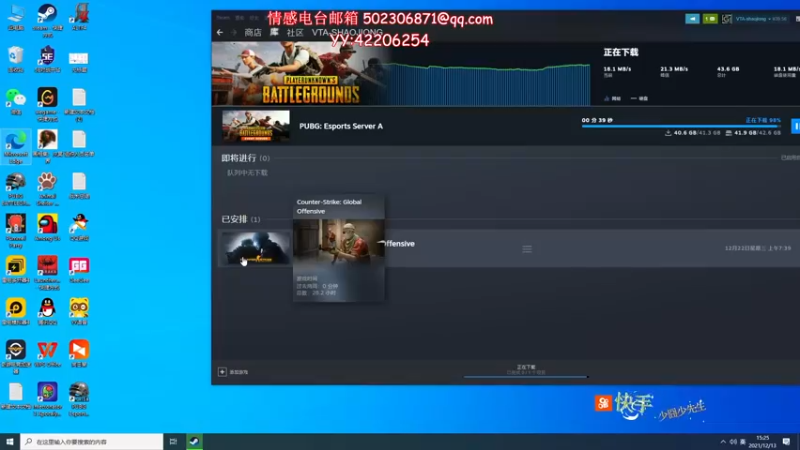Expand the system tray hidden icons chevron

tap(723, 442)
